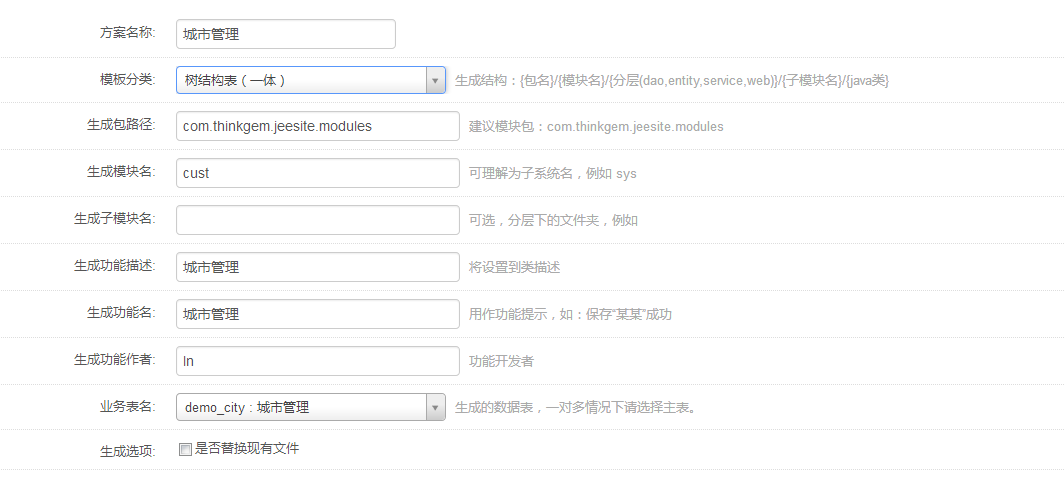
Task: Click the 生成子模块名 label
Action: click(115, 219)
